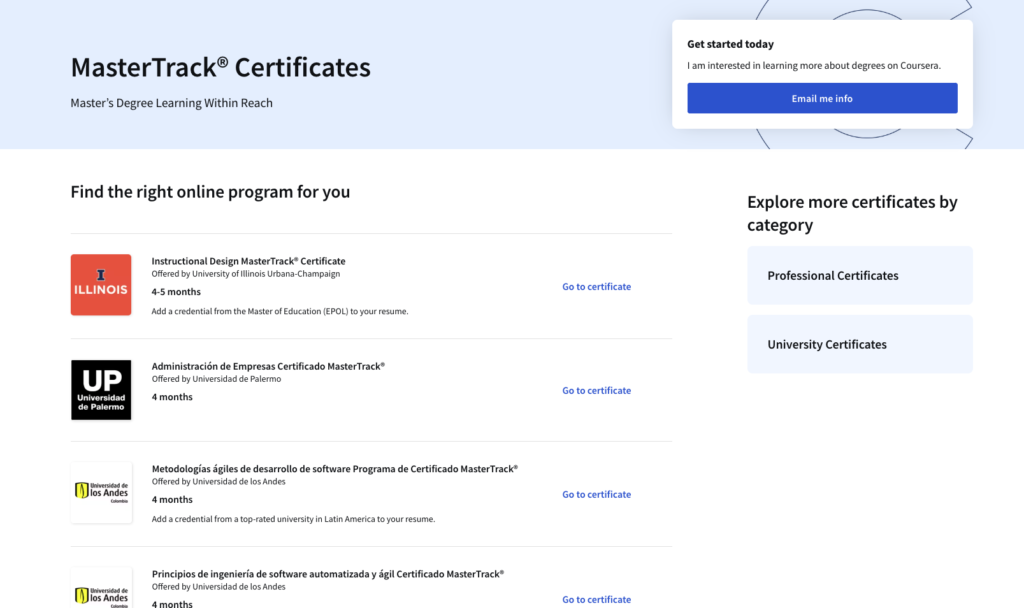Go to certificate for Administración de Empresas
The width and height of the screenshot is (1024, 608).
[596, 391]
